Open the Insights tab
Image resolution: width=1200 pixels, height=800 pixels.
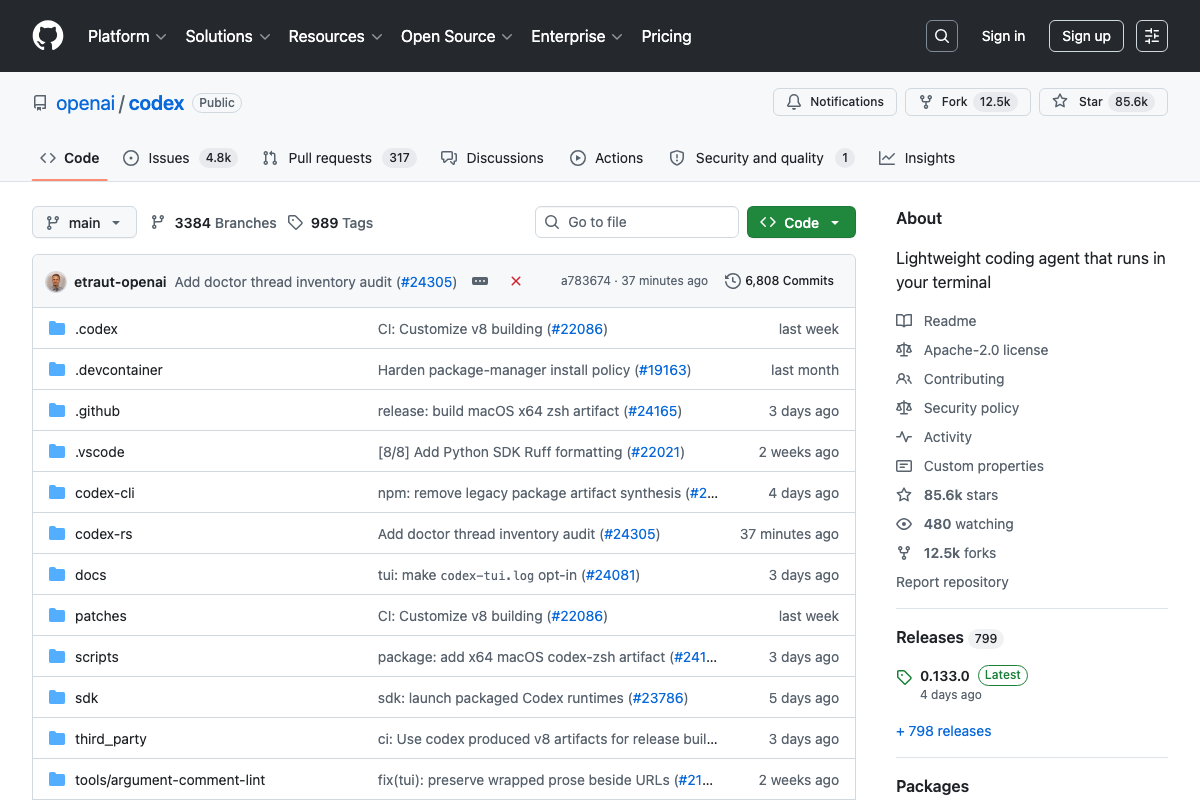click(x=917, y=158)
